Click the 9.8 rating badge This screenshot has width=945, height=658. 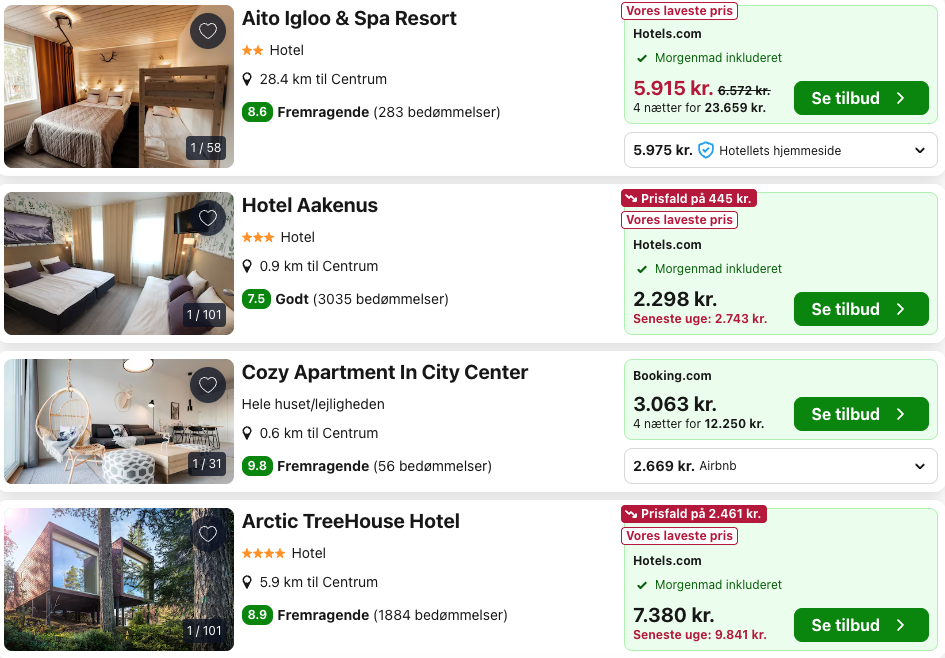257,466
